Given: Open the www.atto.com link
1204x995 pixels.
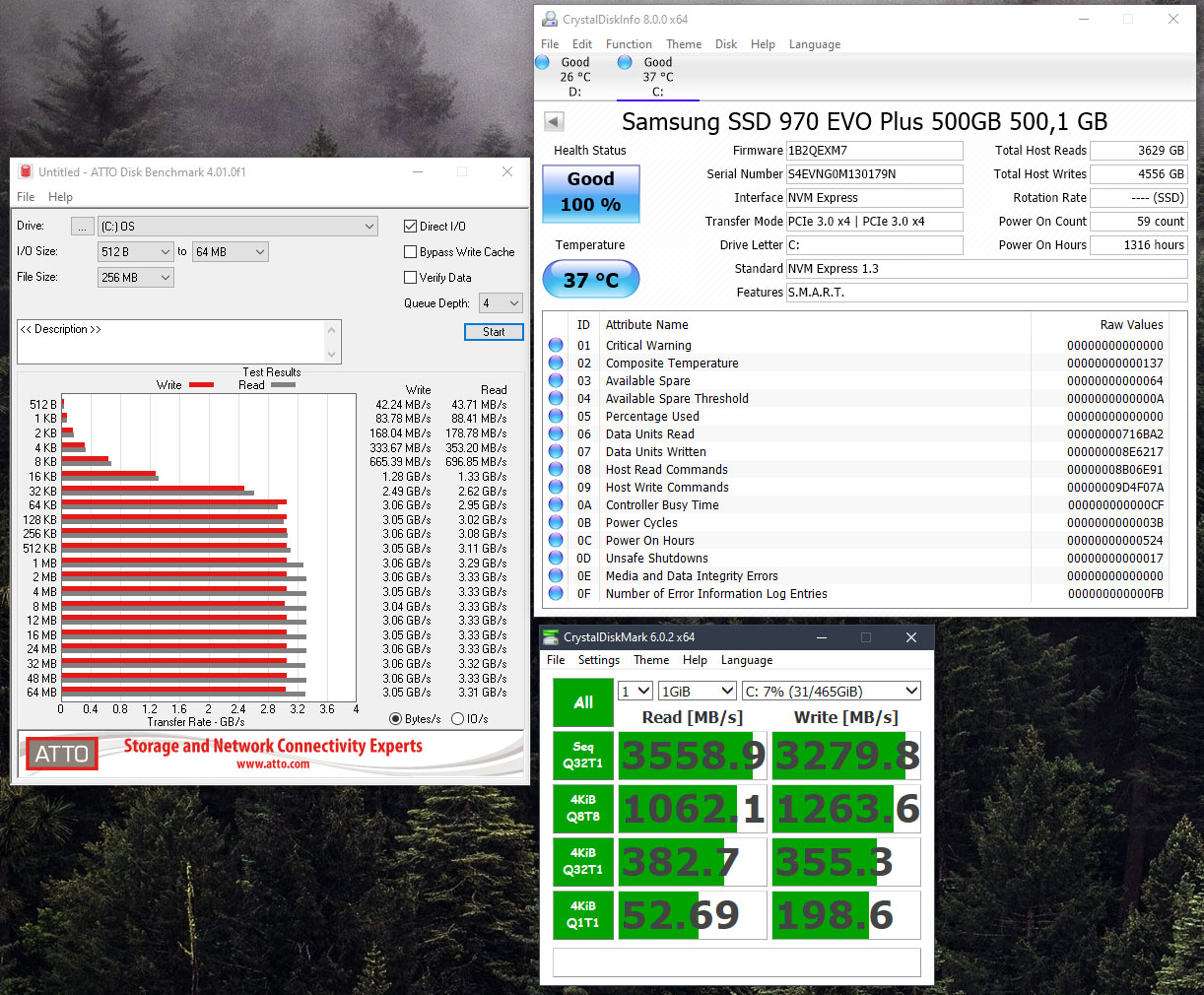Looking at the screenshot, I should (273, 764).
